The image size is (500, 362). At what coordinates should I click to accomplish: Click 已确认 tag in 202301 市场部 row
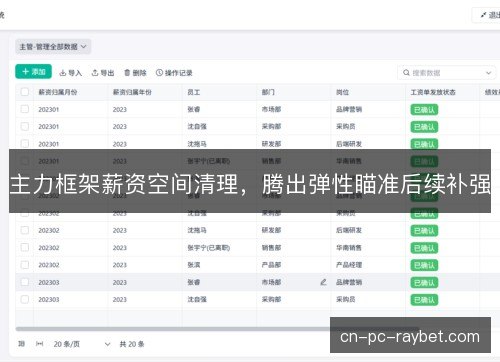click(x=424, y=110)
